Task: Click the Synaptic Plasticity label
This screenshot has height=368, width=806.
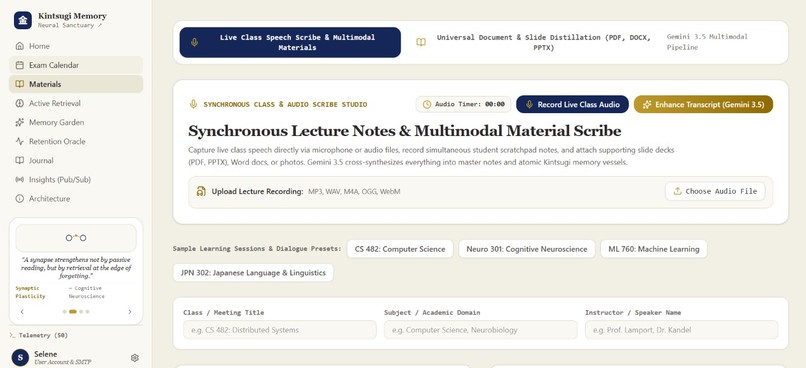Action: pyautogui.click(x=30, y=292)
